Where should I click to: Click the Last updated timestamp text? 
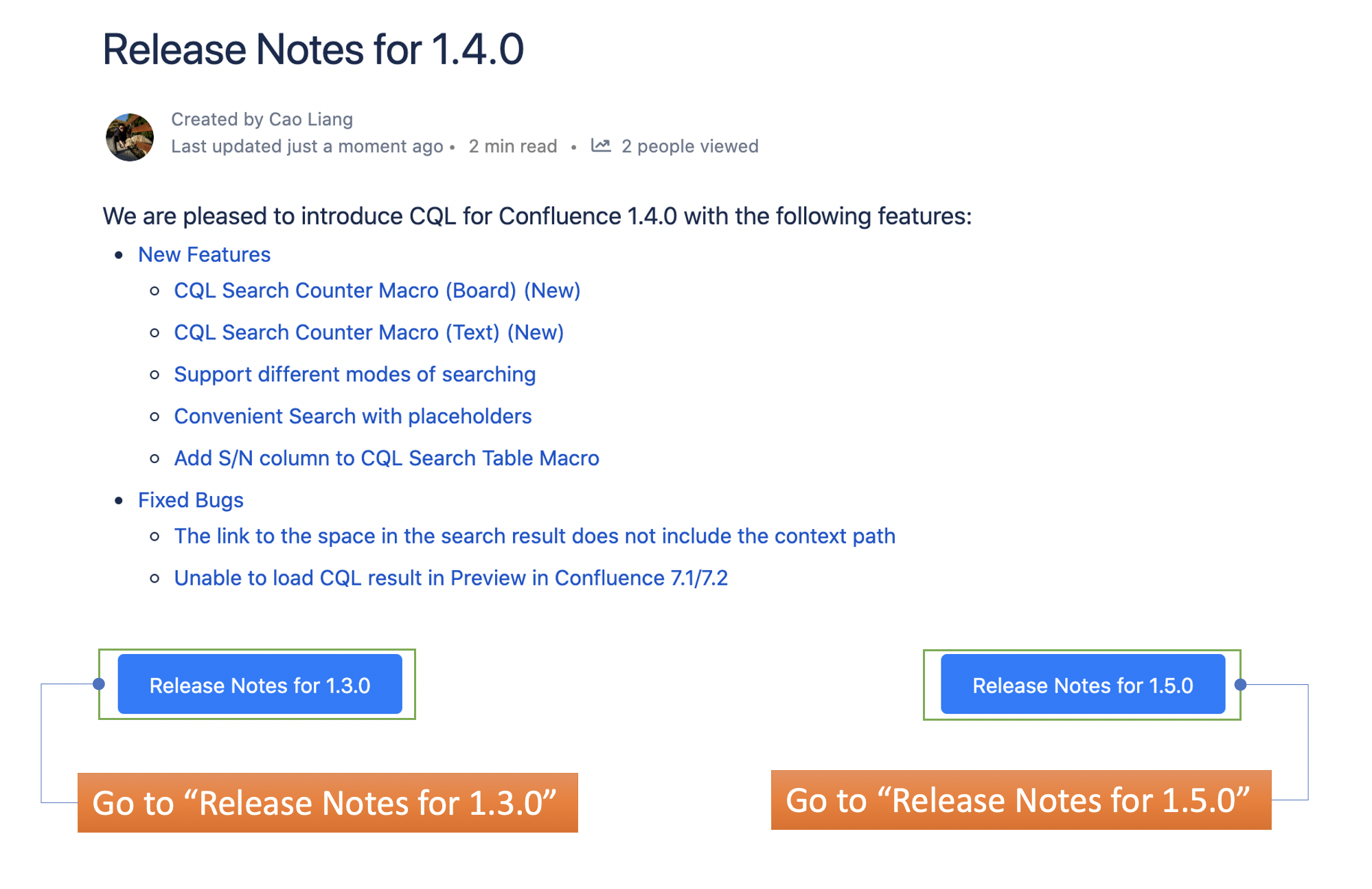(x=307, y=146)
